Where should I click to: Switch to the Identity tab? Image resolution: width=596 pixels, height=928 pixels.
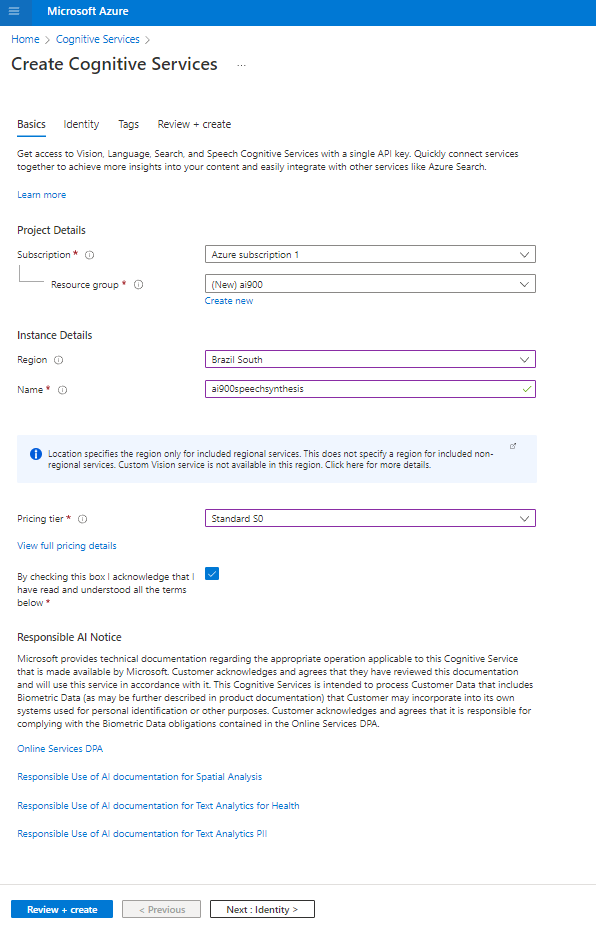[80, 124]
